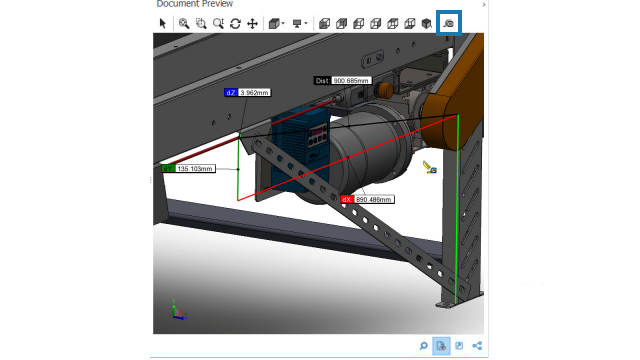Click the sixth view orientation cube icon
Image resolution: width=640 pixels, height=360 pixels.
(x=409, y=24)
